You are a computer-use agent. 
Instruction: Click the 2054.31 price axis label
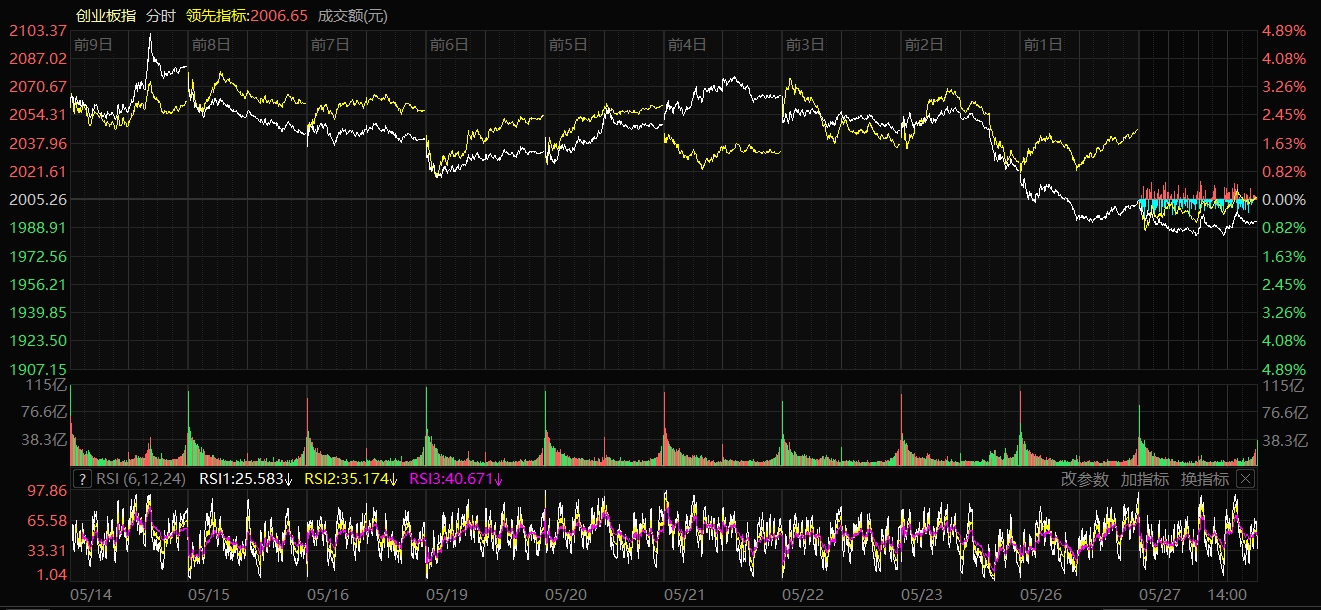pos(36,115)
